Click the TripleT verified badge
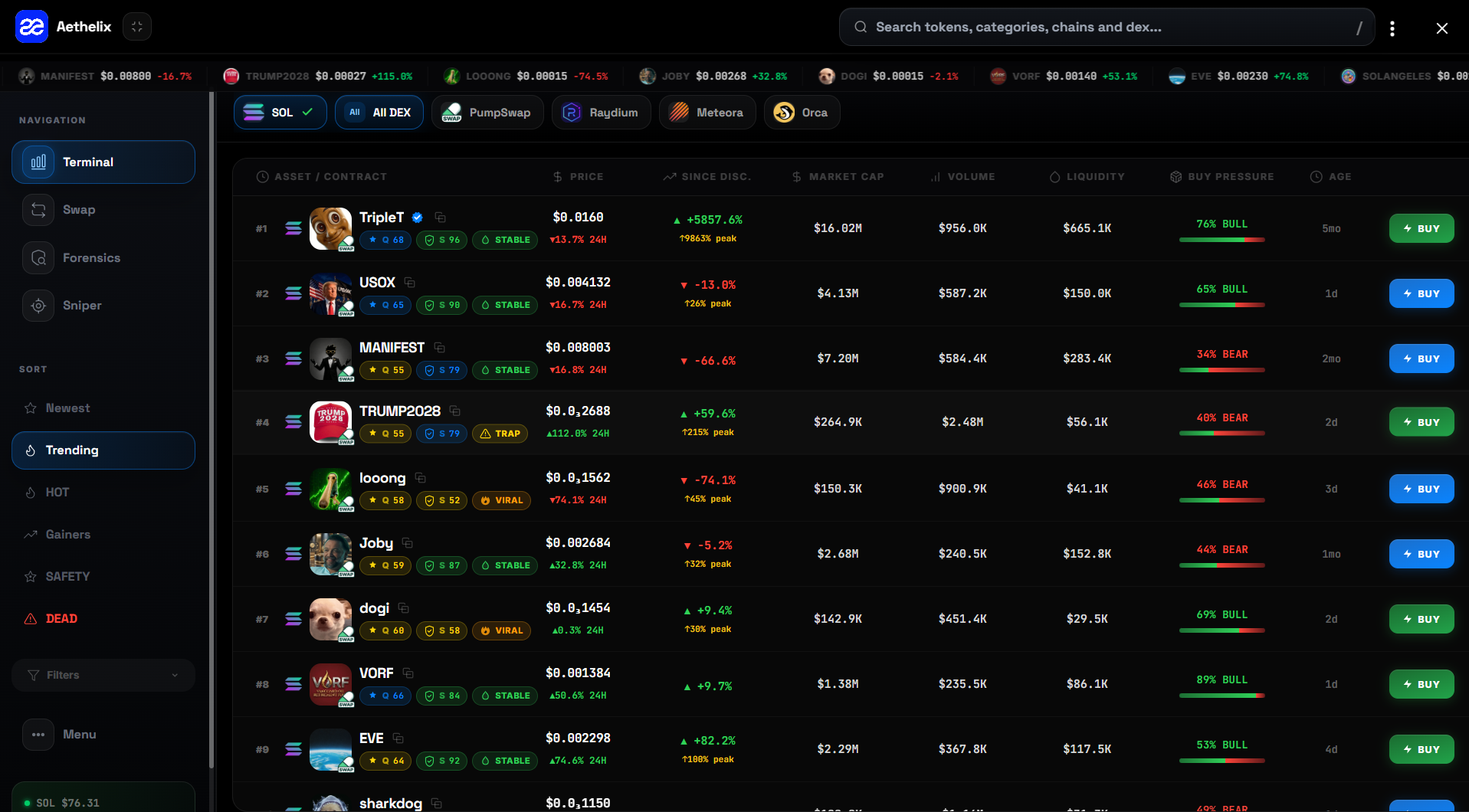The height and width of the screenshot is (812, 1469). [x=418, y=218]
